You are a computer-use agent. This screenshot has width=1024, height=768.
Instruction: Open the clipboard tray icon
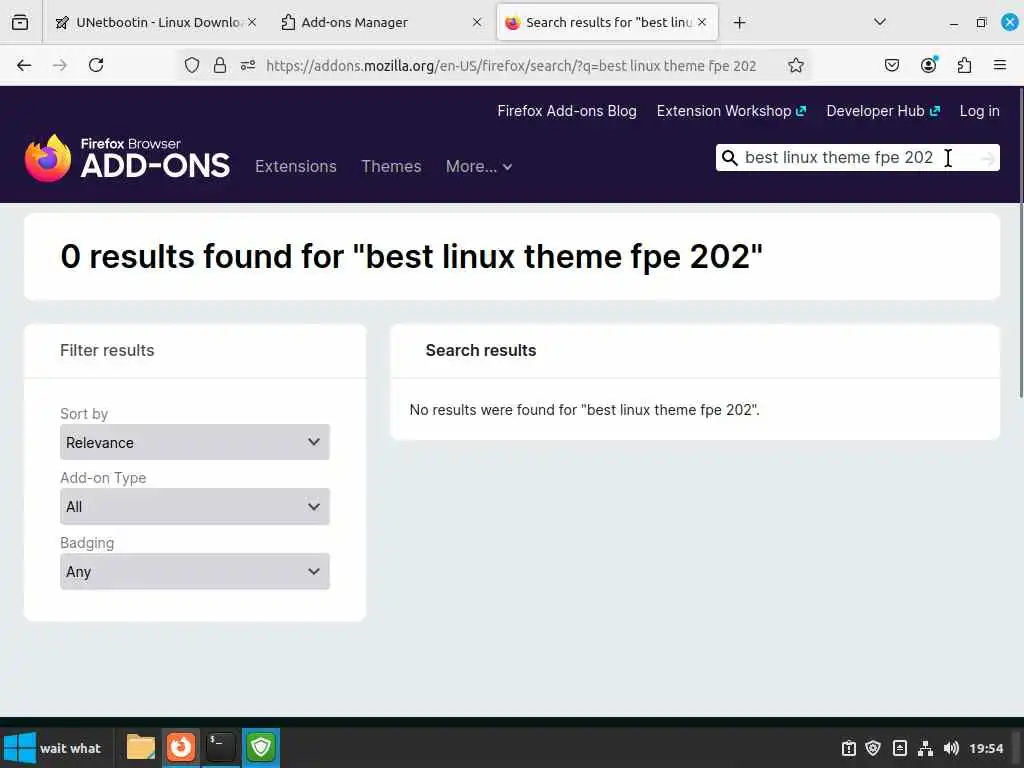tap(848, 748)
